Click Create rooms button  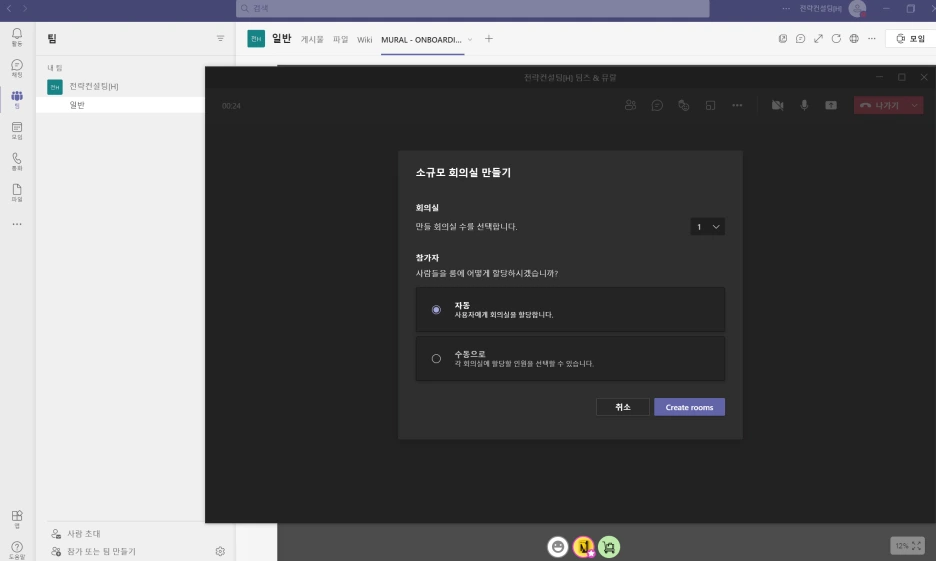point(689,407)
